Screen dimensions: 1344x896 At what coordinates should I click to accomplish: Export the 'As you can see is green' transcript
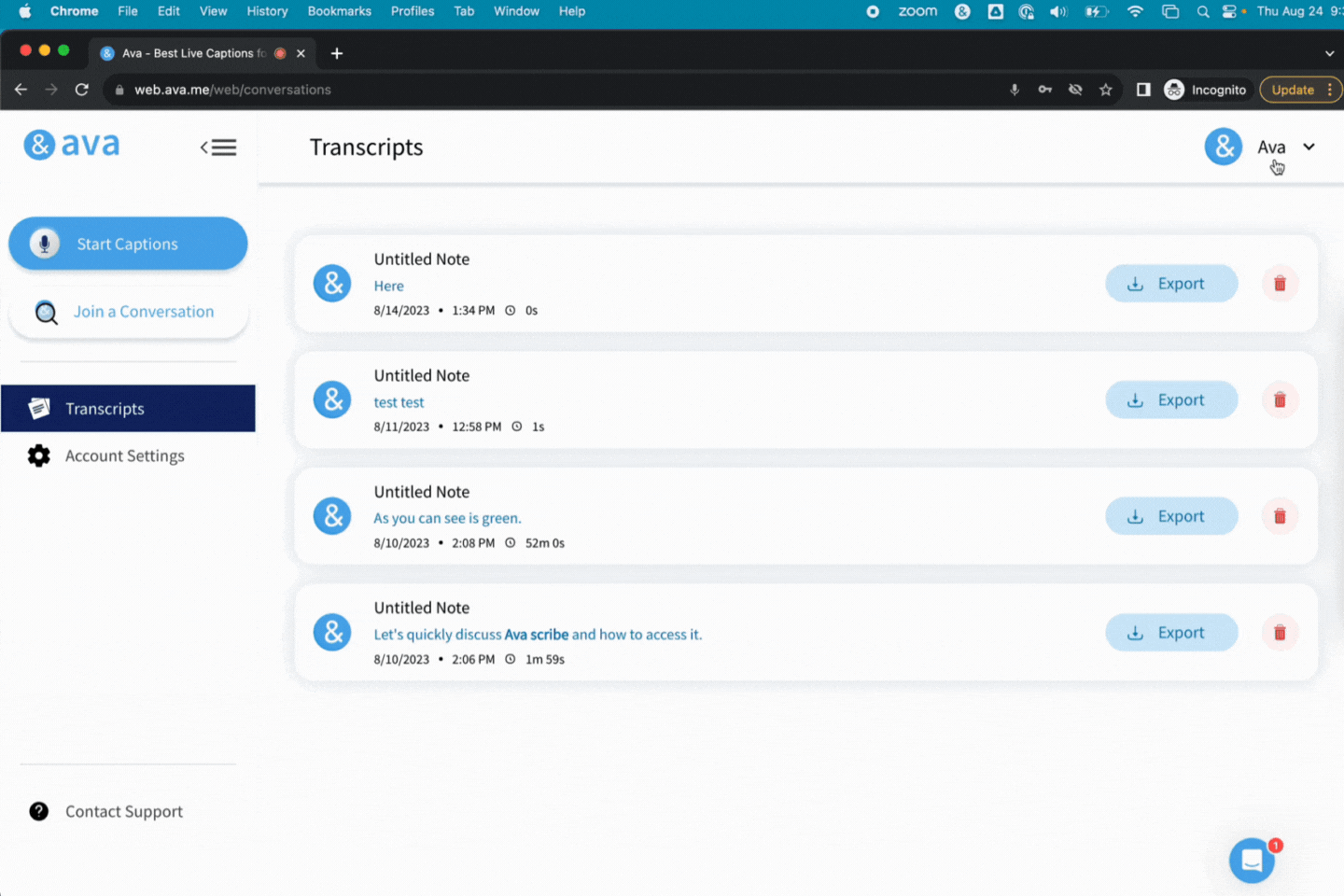[1171, 516]
